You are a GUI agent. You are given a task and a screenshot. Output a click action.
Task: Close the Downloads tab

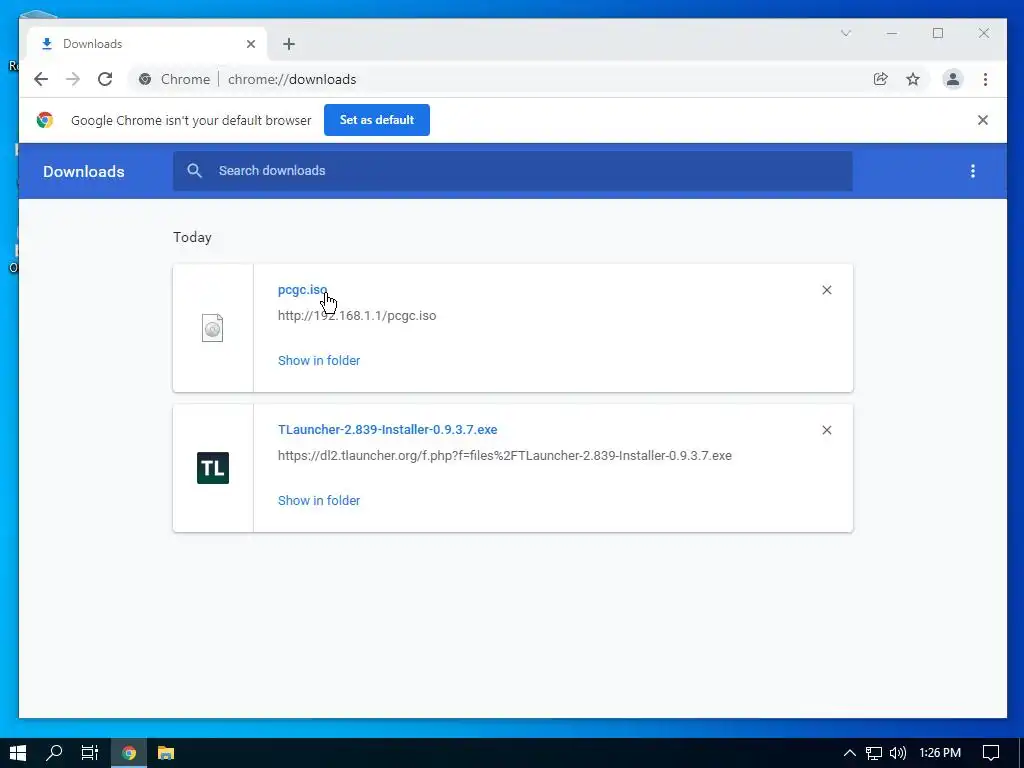251,44
